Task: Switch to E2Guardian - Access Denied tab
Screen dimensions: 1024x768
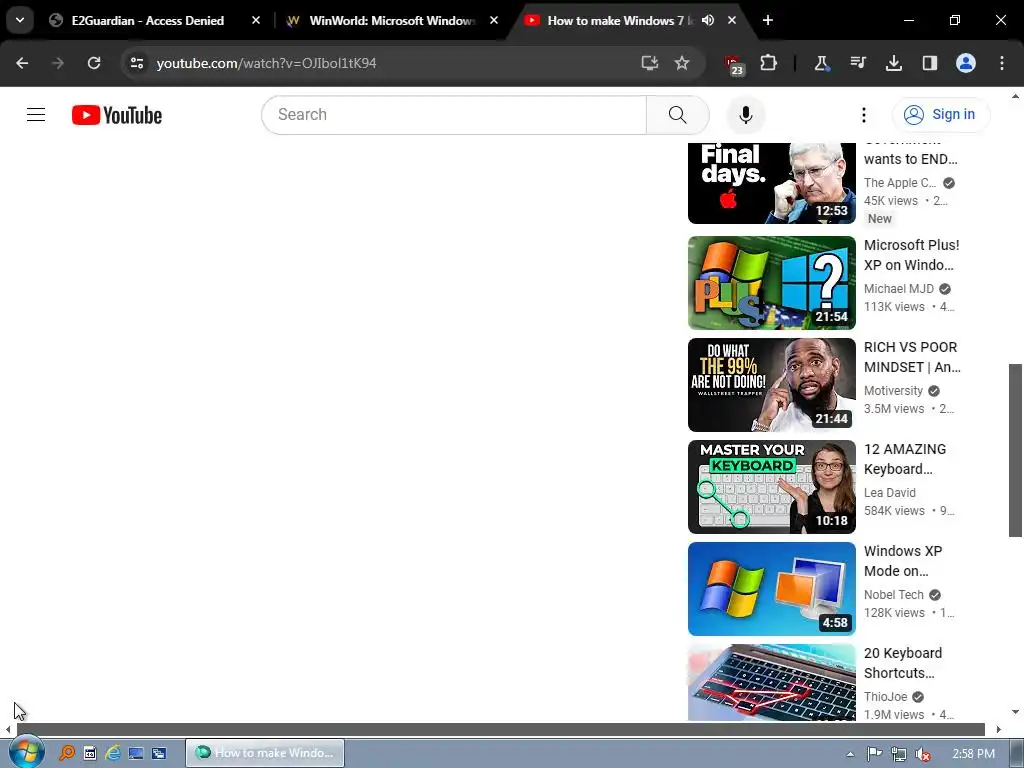Action: 148,20
